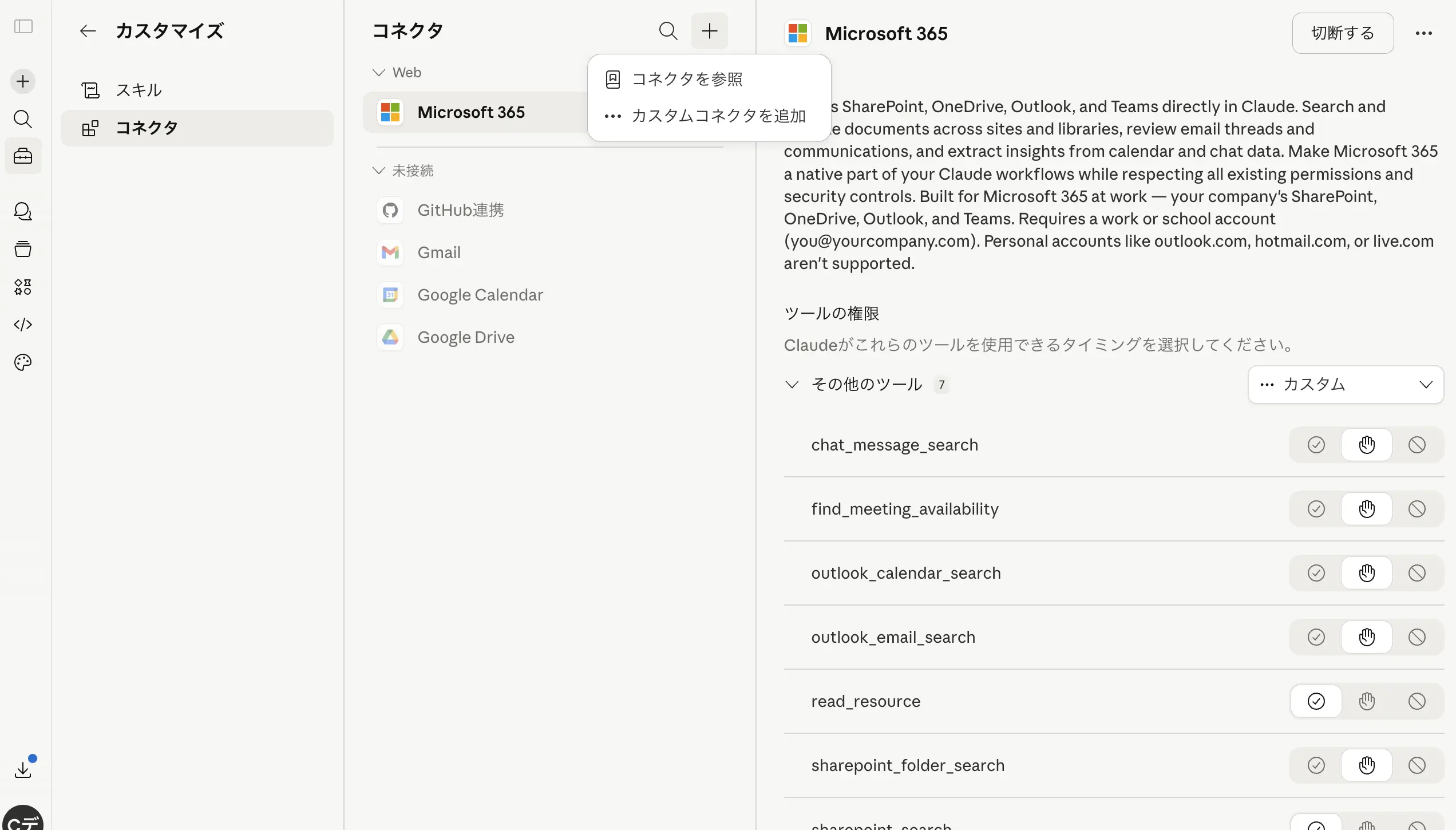
Task: Set read_resource to needs approval
Action: point(1367,701)
